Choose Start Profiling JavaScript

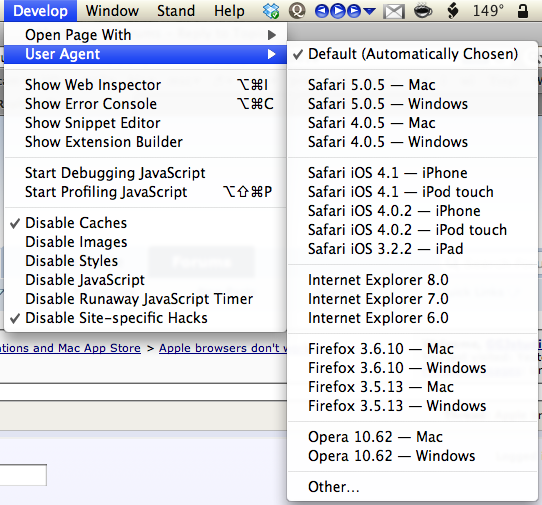[145, 192]
